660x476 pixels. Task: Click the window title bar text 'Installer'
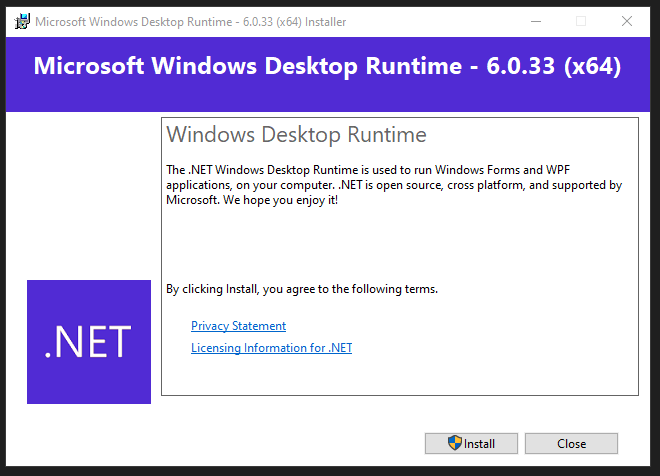click(325, 22)
